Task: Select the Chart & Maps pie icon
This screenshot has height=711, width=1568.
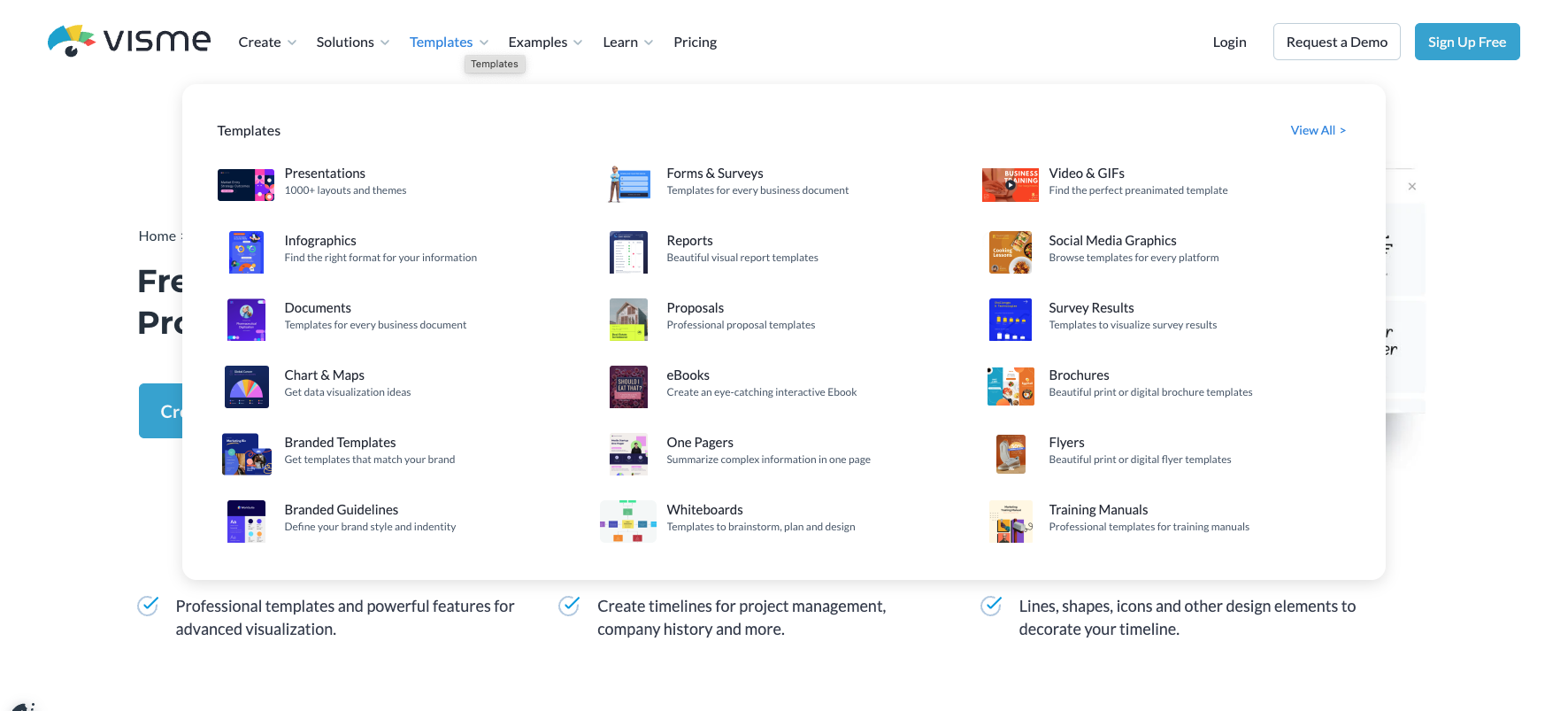Action: pyautogui.click(x=246, y=387)
